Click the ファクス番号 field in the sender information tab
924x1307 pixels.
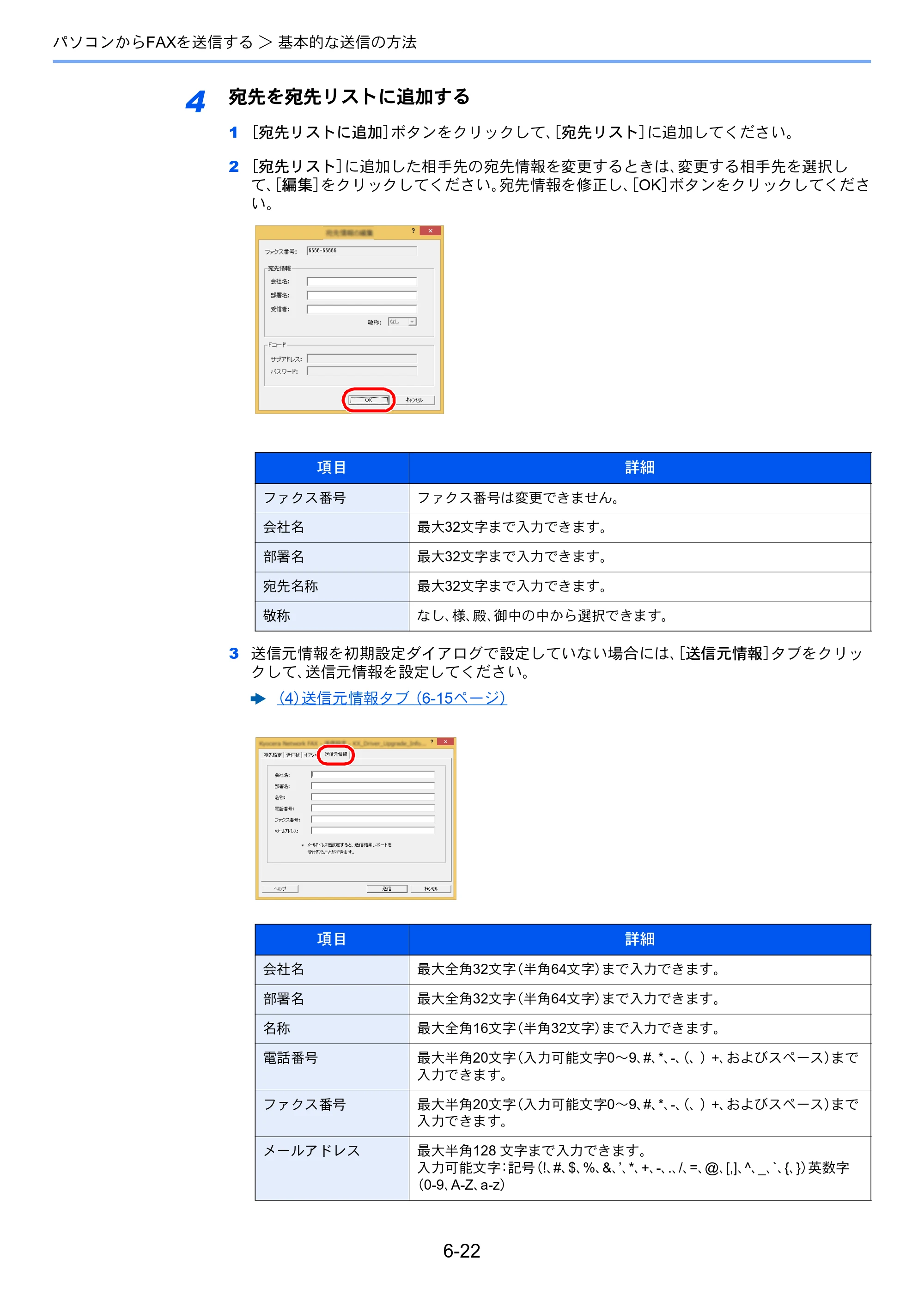click(x=373, y=820)
